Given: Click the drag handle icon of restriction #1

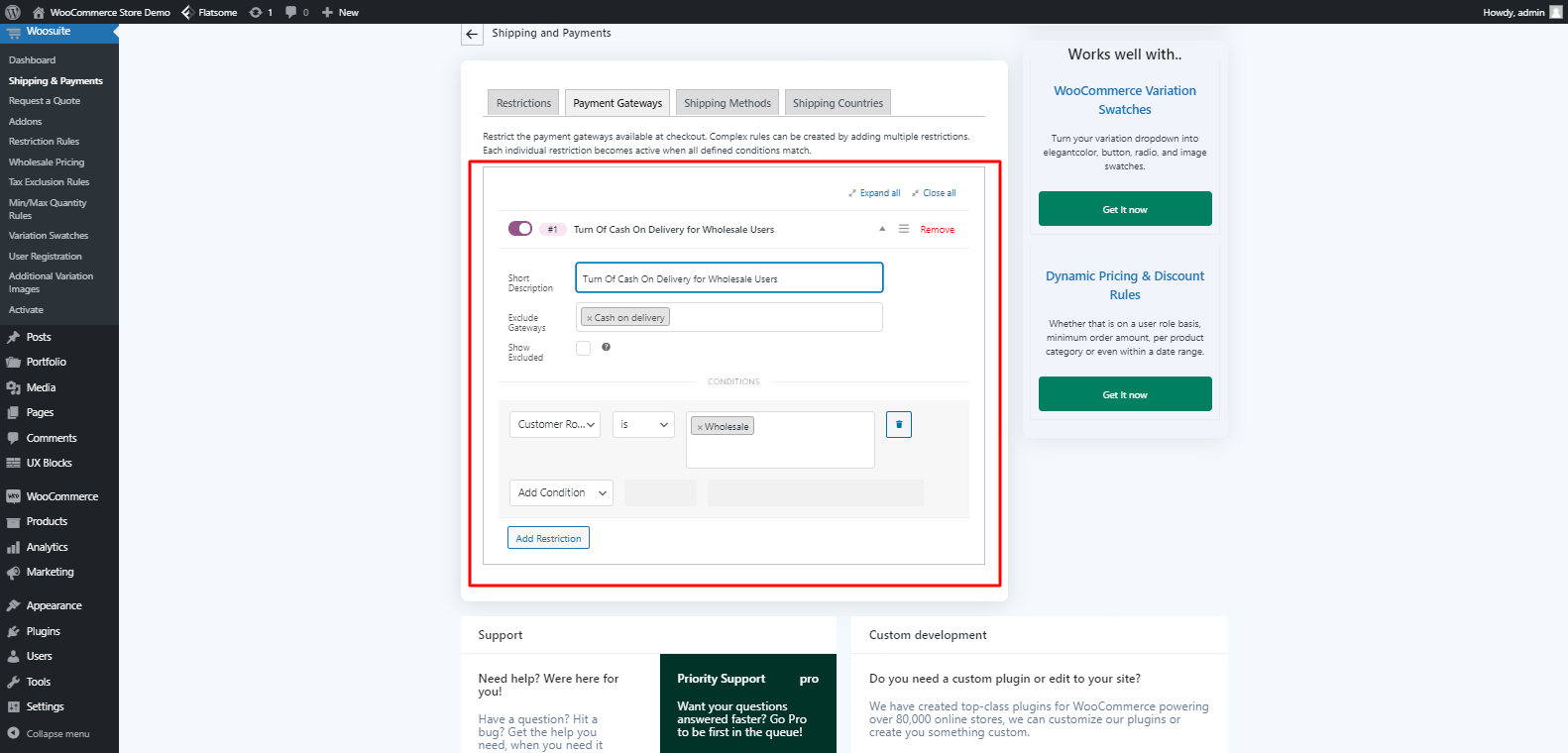Looking at the screenshot, I should [904, 229].
